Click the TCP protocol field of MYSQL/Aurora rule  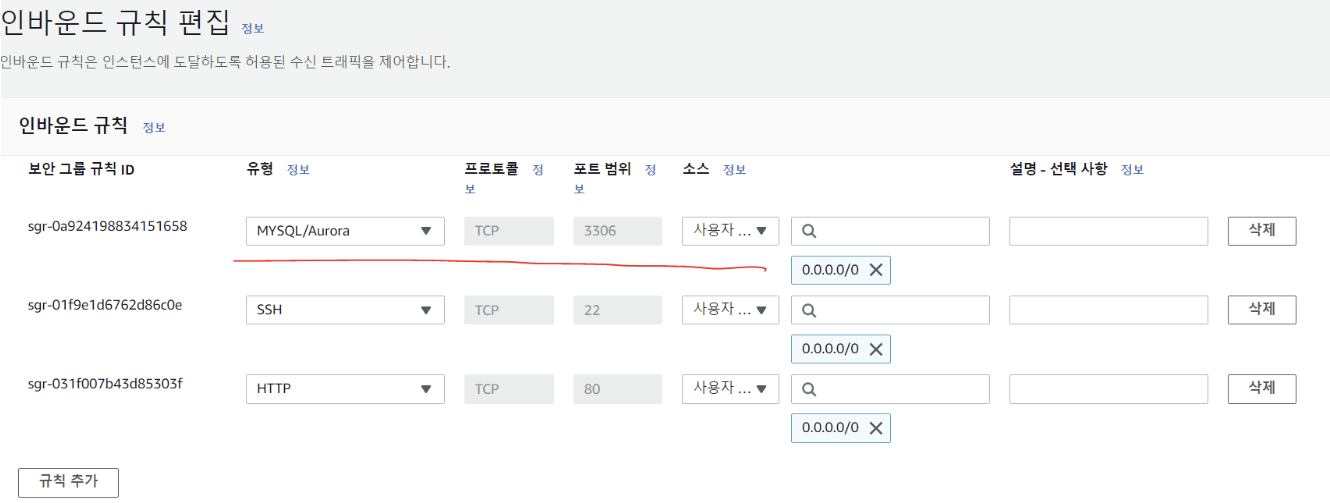[x=508, y=231]
